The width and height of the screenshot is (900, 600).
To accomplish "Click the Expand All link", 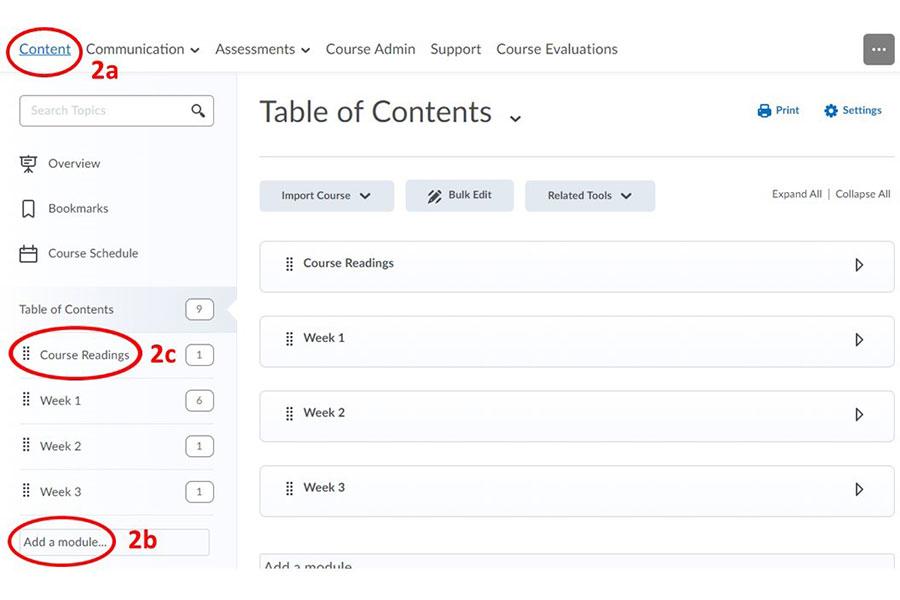I will coord(796,194).
